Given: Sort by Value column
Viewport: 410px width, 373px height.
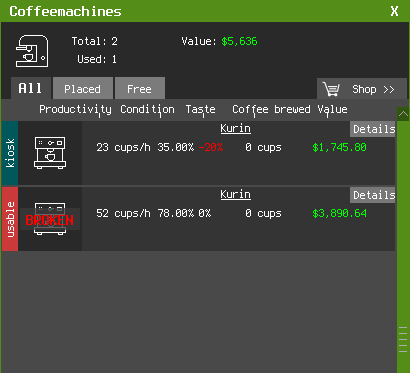Looking at the screenshot, I should click(332, 109).
